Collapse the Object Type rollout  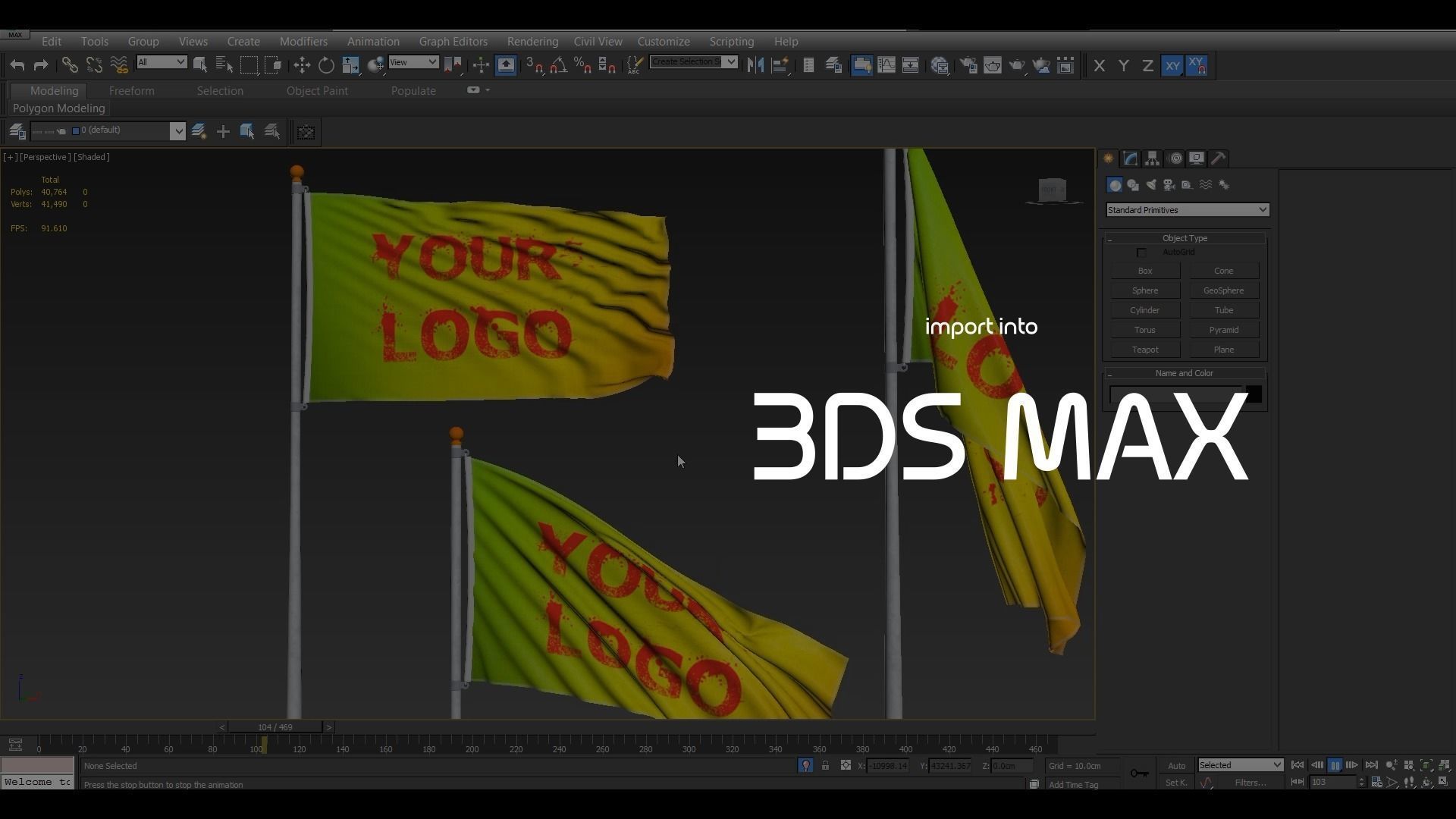click(x=1185, y=238)
